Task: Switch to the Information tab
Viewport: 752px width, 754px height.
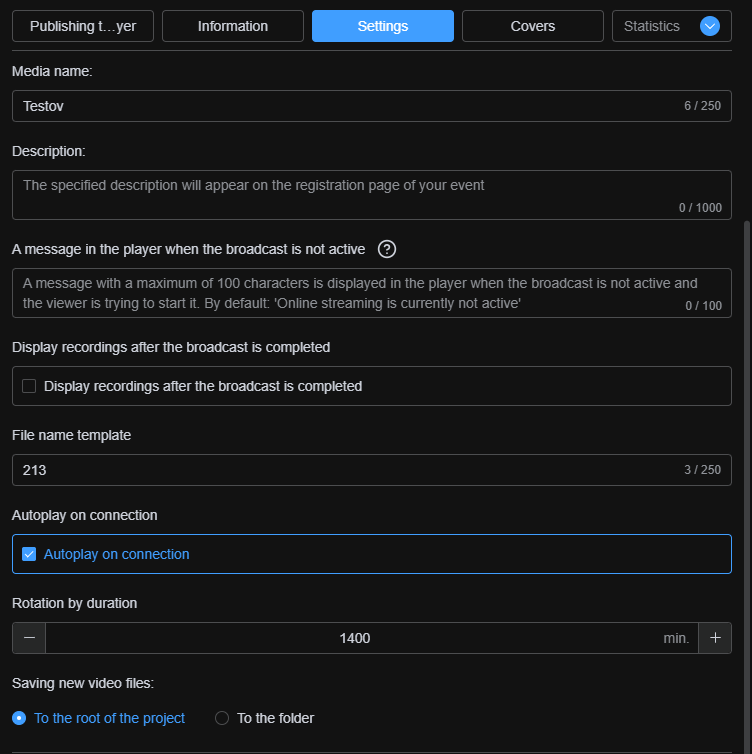Action: [x=233, y=26]
